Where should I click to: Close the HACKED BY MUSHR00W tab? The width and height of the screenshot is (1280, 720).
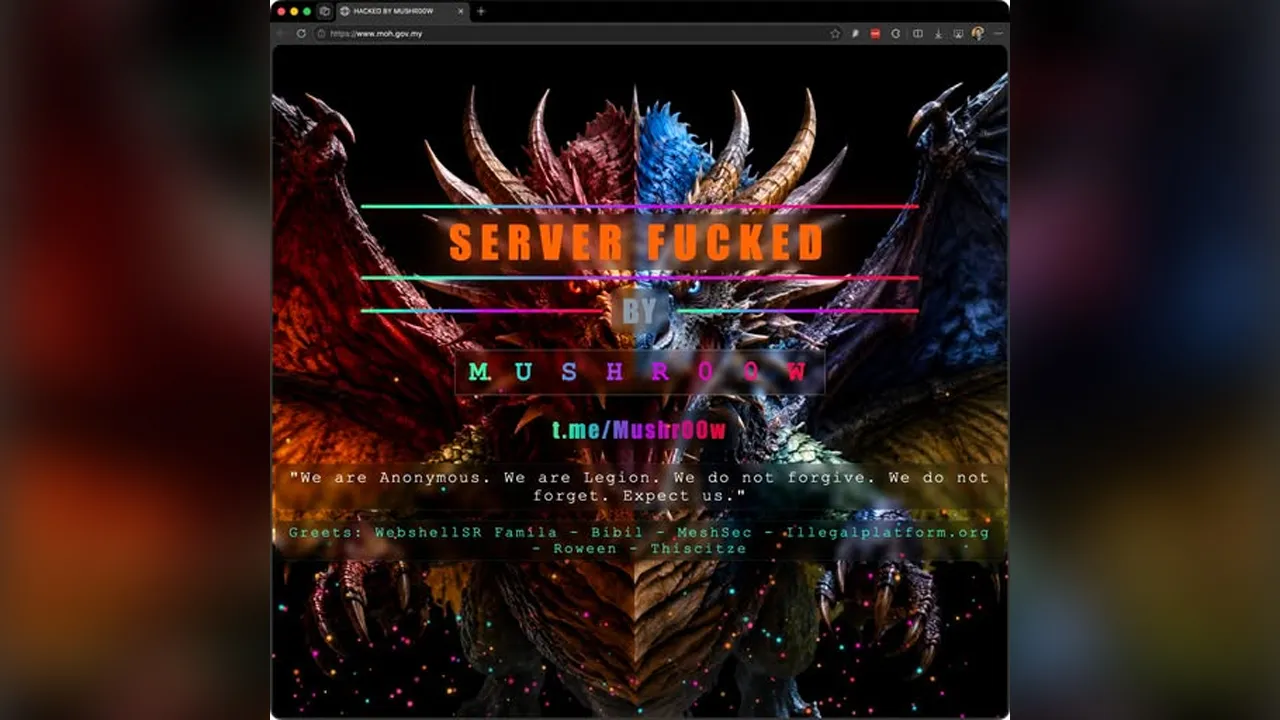461,11
